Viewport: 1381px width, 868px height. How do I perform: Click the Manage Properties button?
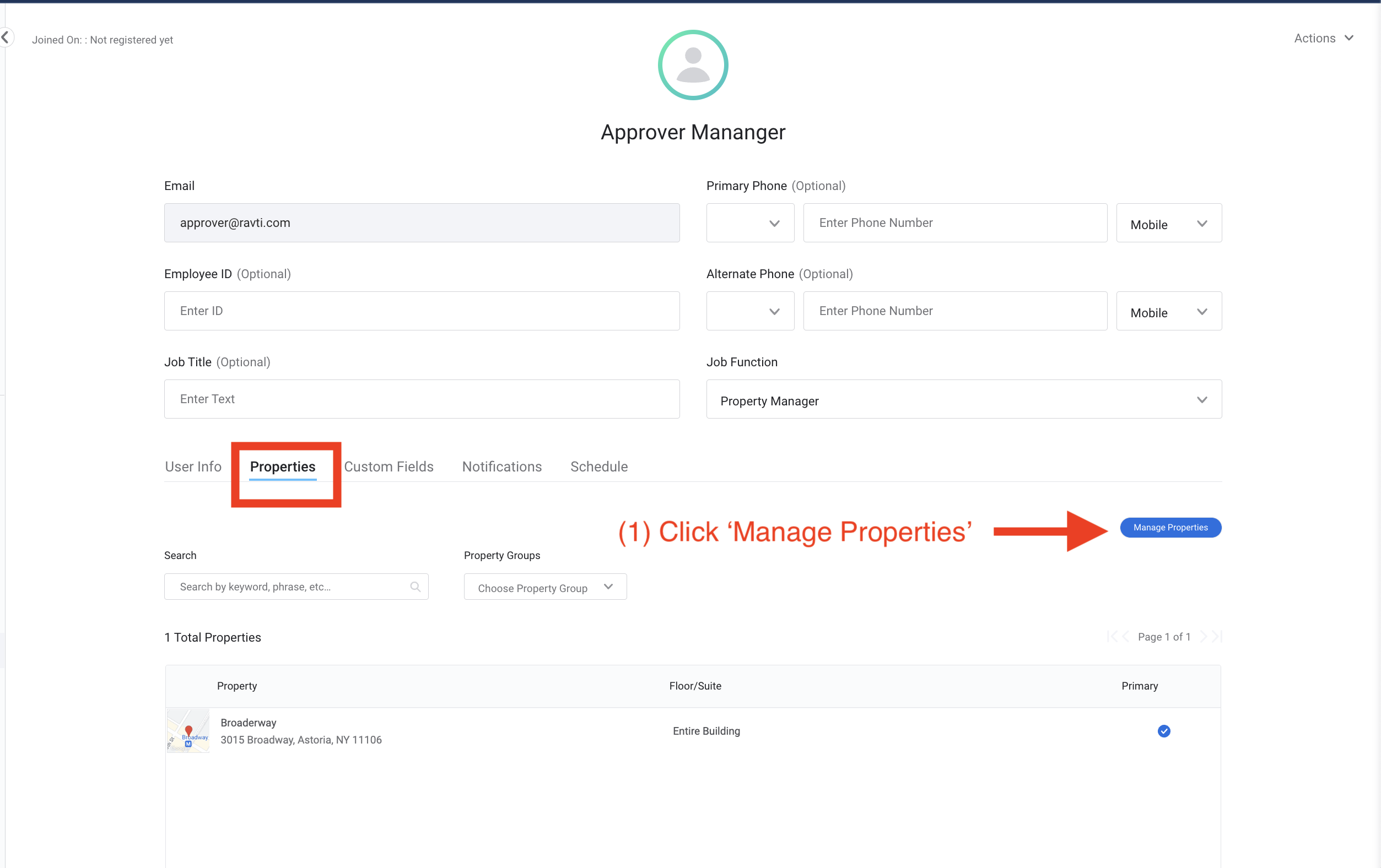(1170, 528)
